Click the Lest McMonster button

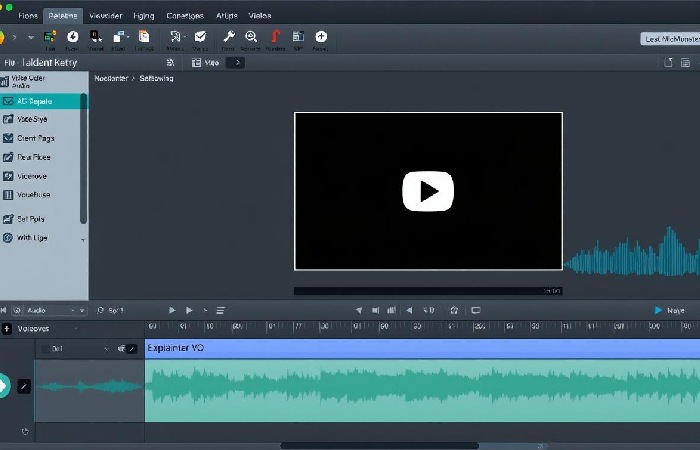click(x=668, y=39)
